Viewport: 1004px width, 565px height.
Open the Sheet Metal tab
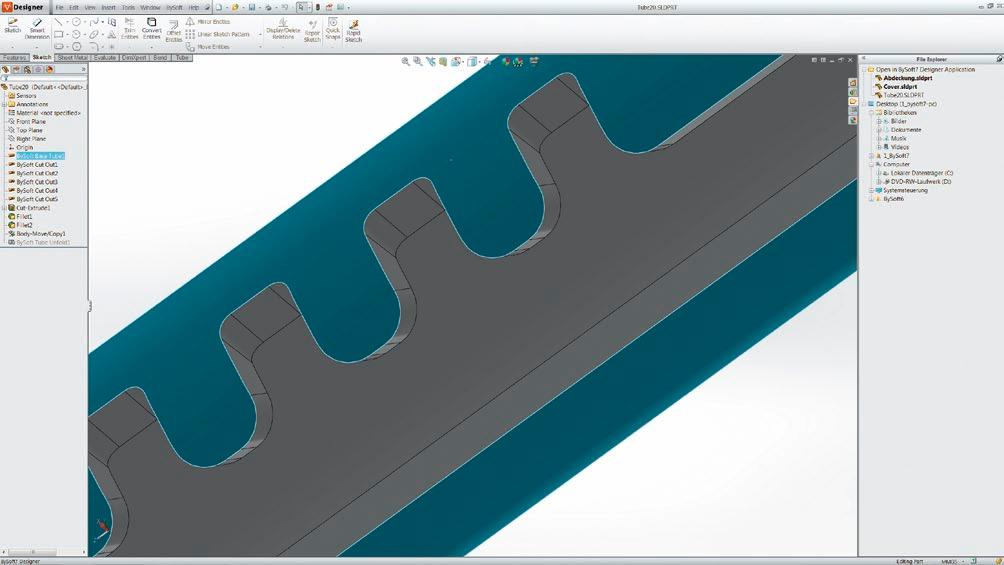pos(72,58)
